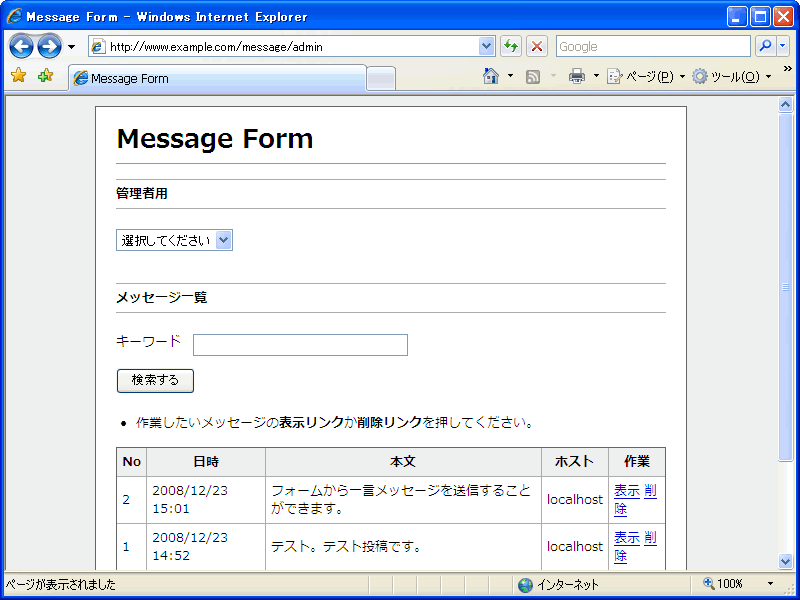Click into the キーワード text field

[x=300, y=345]
